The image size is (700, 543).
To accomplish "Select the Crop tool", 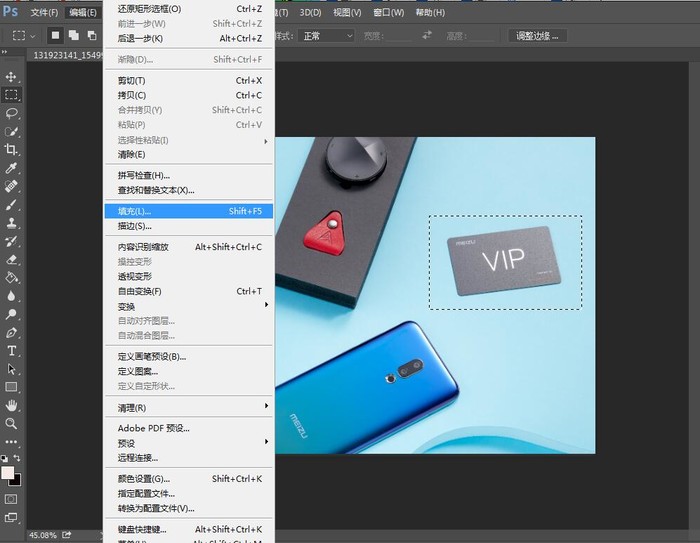I will click(x=11, y=150).
